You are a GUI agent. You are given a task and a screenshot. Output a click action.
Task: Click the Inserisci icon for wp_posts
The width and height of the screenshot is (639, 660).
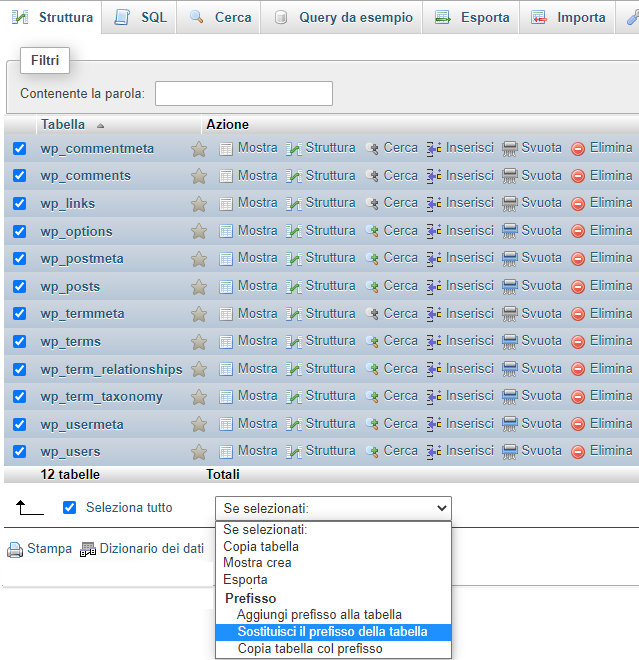pos(434,286)
